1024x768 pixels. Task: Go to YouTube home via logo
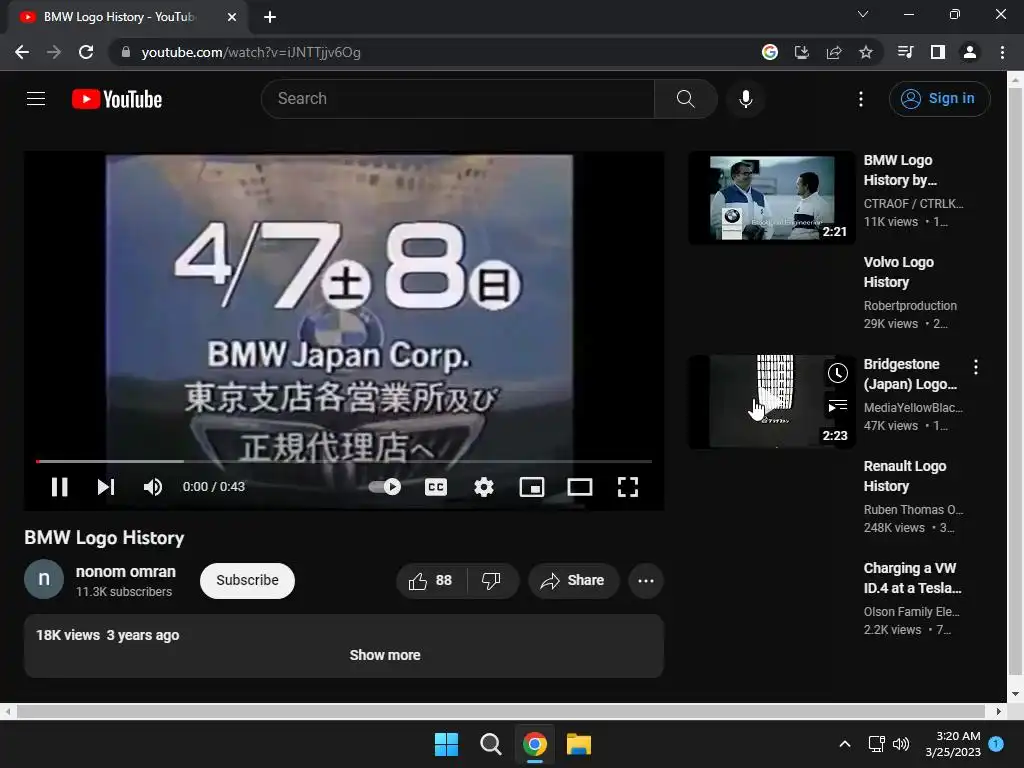[117, 99]
